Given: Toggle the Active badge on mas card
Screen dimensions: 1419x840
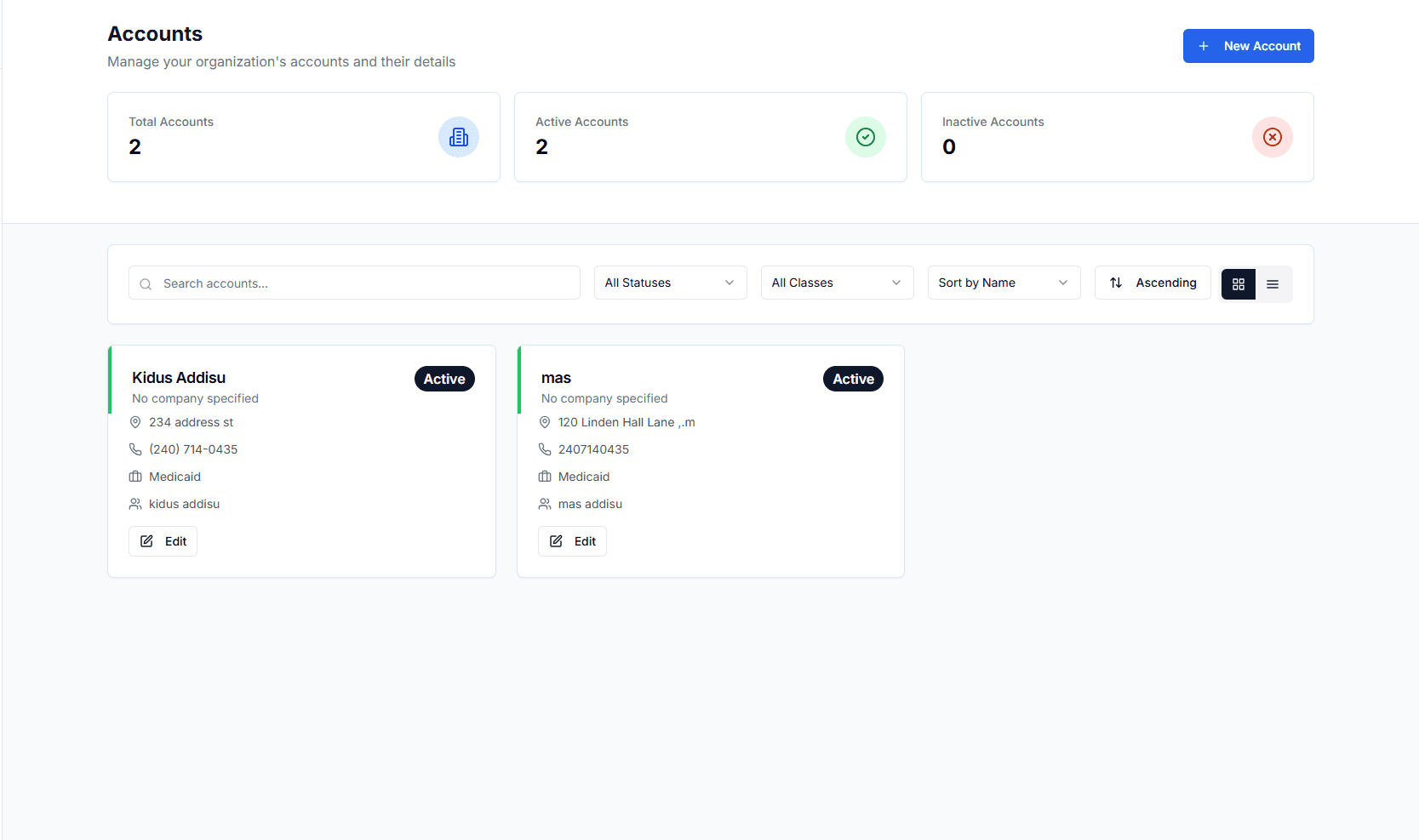Looking at the screenshot, I should click(853, 379).
